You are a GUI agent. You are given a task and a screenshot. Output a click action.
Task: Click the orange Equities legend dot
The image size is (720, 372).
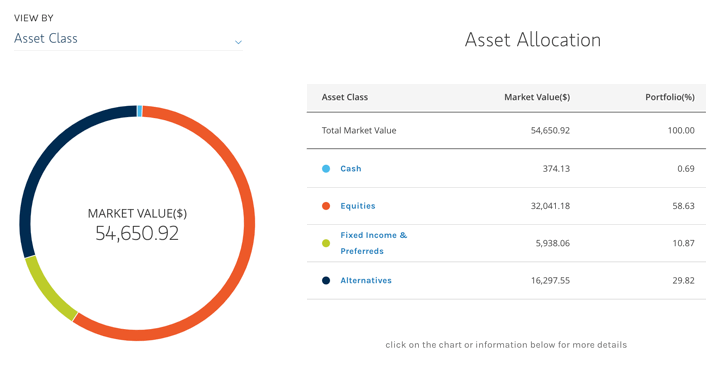pyautogui.click(x=326, y=206)
